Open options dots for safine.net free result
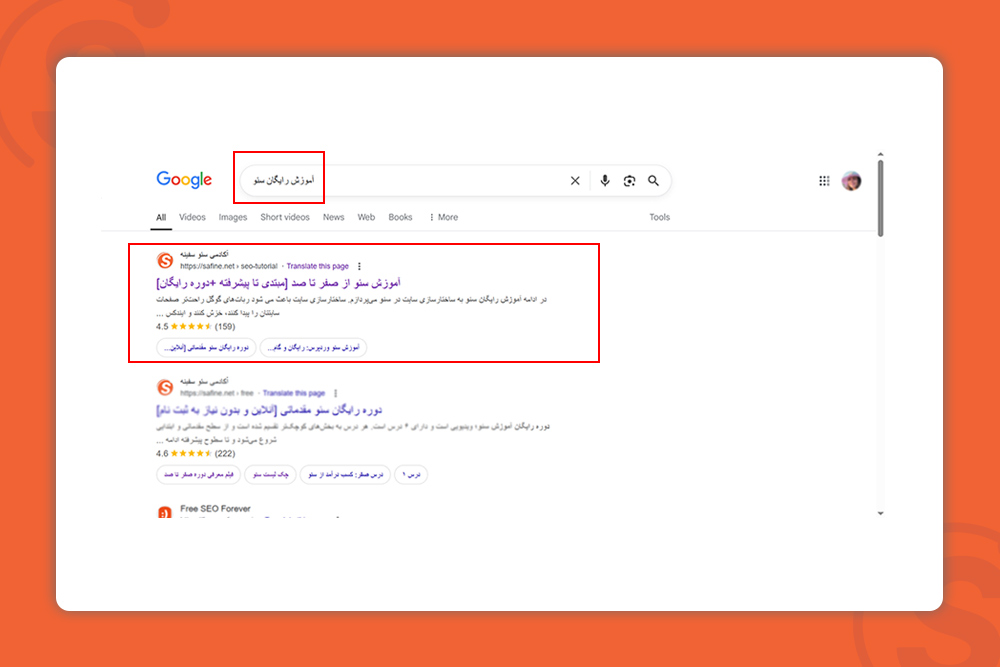1000x667 pixels. (x=335, y=393)
